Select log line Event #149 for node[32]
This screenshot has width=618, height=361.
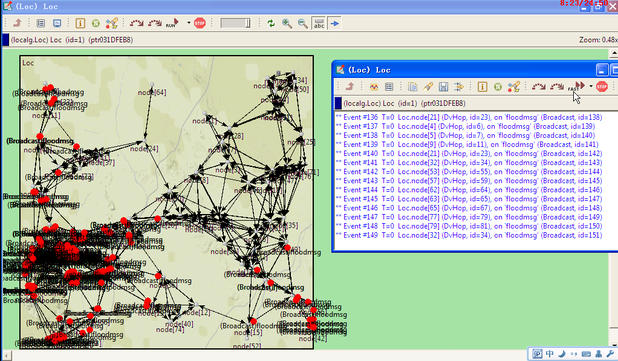(x=469, y=235)
